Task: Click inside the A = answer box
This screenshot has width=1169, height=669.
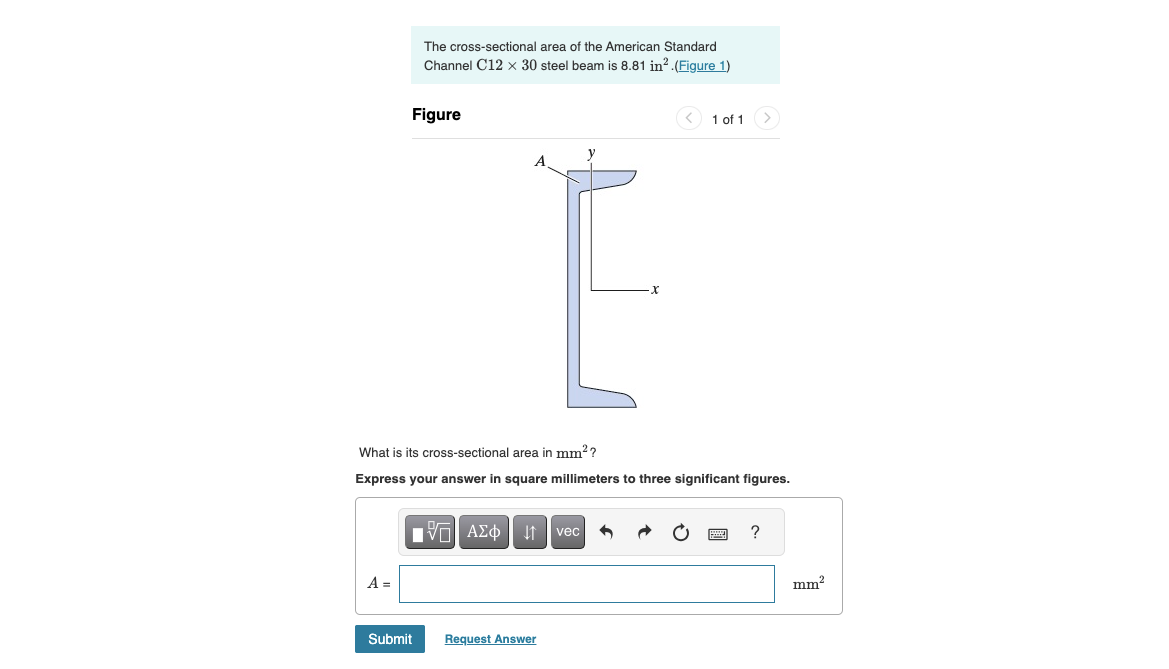Action: (586, 584)
